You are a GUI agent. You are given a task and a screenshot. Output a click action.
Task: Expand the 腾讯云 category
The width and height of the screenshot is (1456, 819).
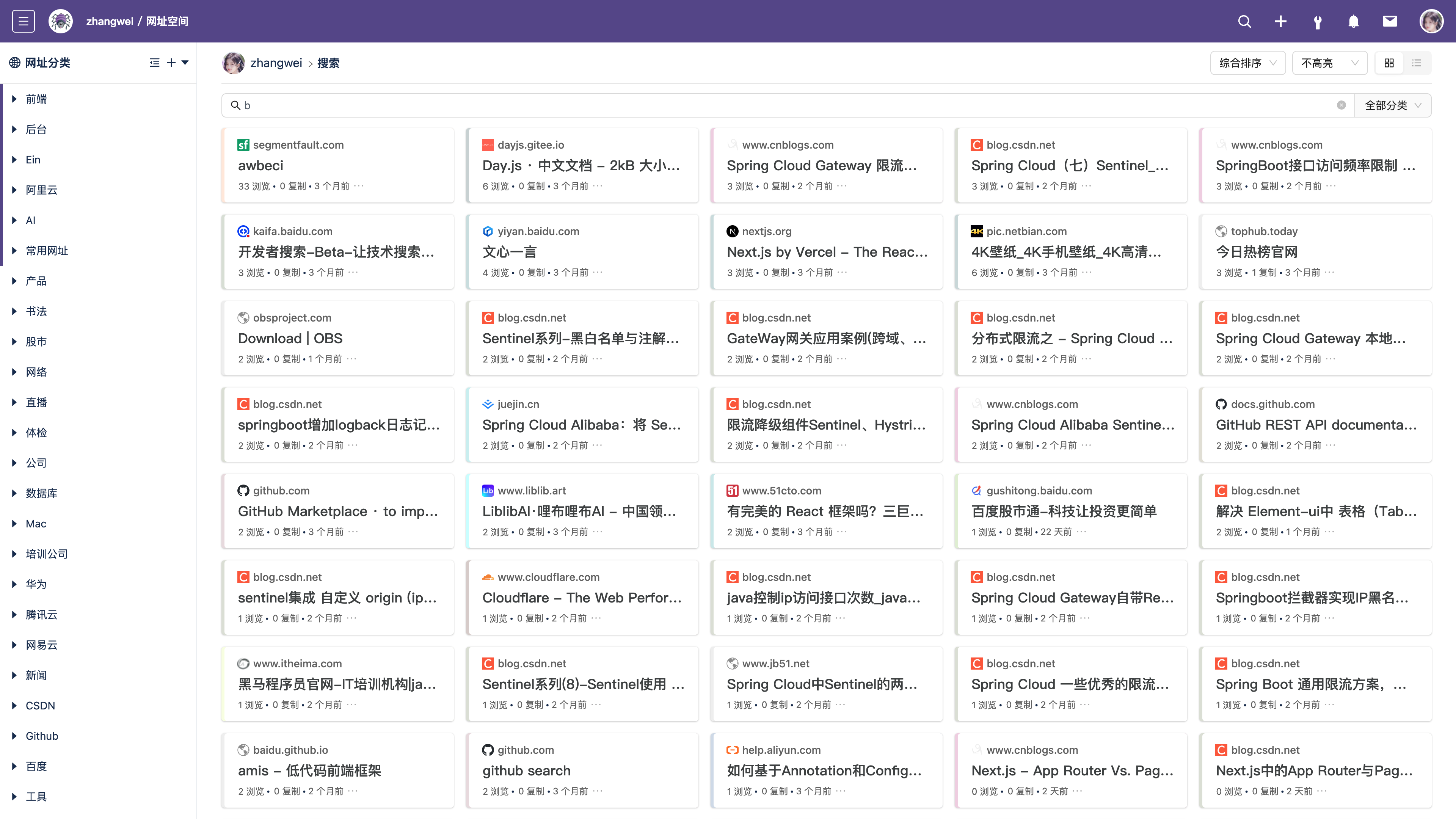click(x=14, y=615)
